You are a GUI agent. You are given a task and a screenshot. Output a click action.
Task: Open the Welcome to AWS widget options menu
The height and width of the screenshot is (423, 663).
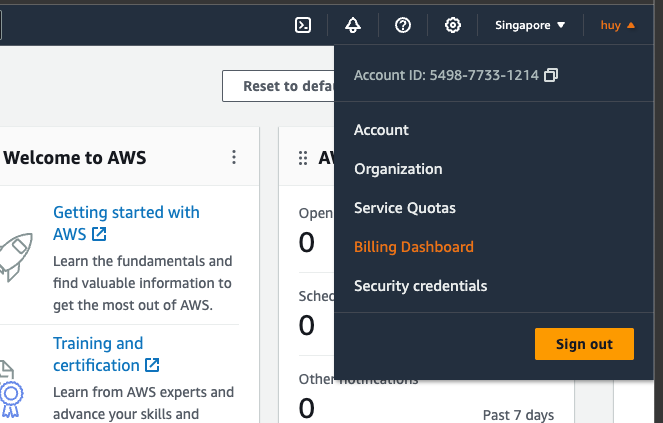tap(234, 157)
